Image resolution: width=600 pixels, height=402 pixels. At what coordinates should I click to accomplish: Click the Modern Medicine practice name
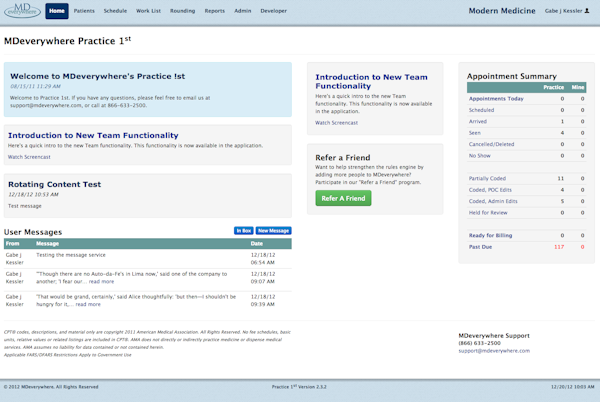point(502,11)
